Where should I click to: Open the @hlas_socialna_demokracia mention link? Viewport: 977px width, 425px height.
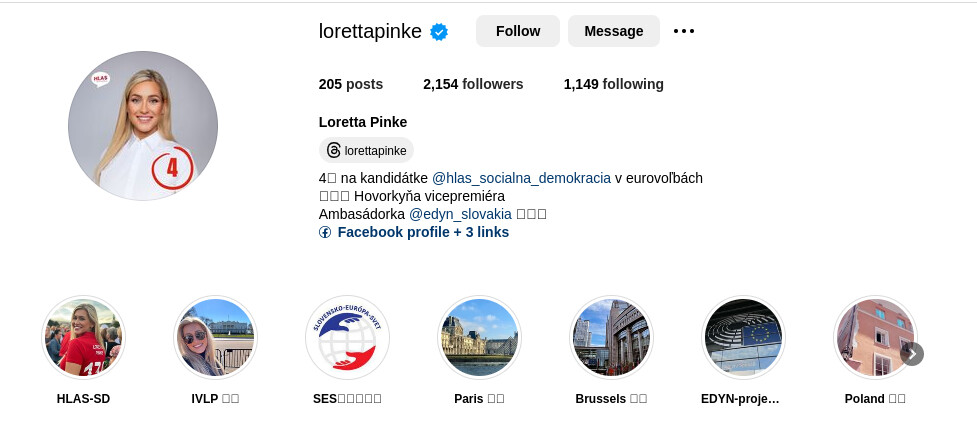click(521, 178)
